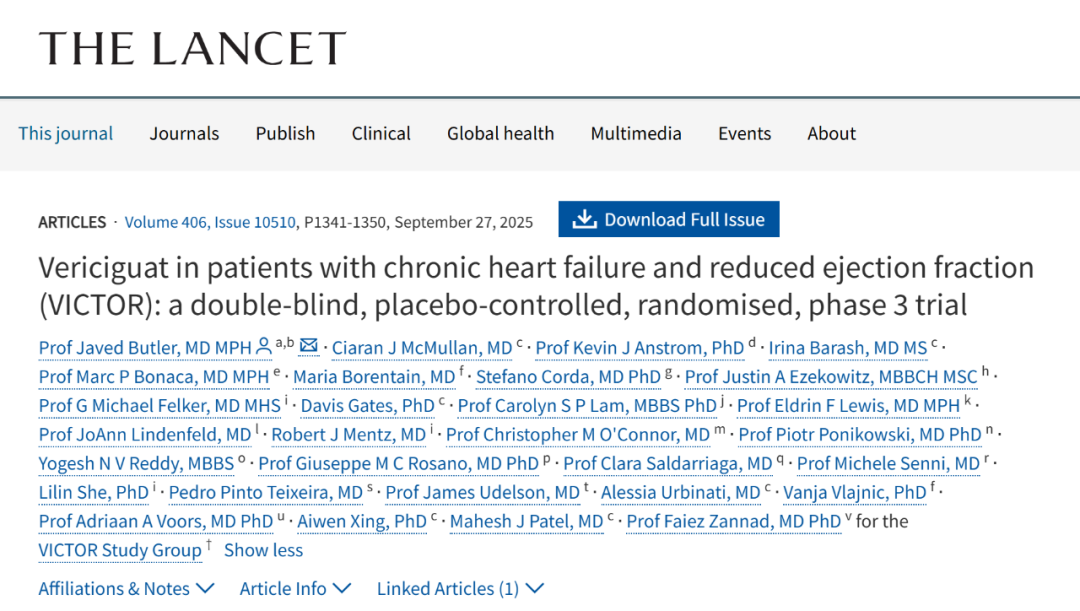The image size is (1080, 611).
Task: Go to Global health section
Action: click(500, 134)
